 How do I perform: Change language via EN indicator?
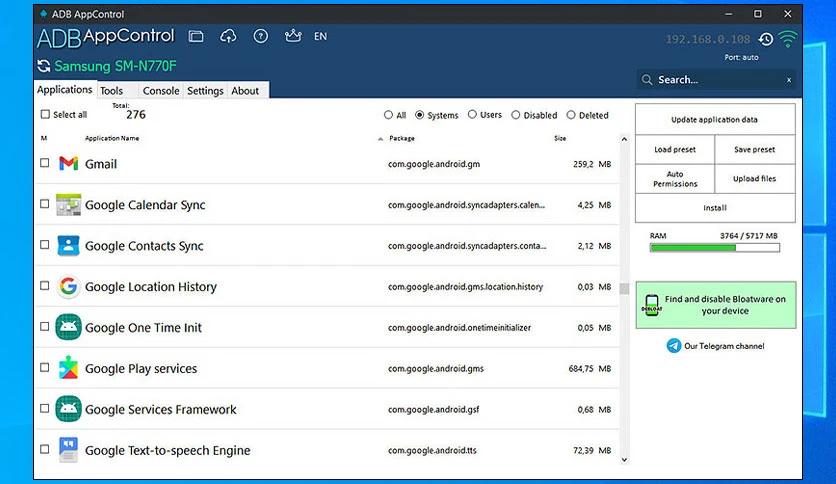(320, 36)
